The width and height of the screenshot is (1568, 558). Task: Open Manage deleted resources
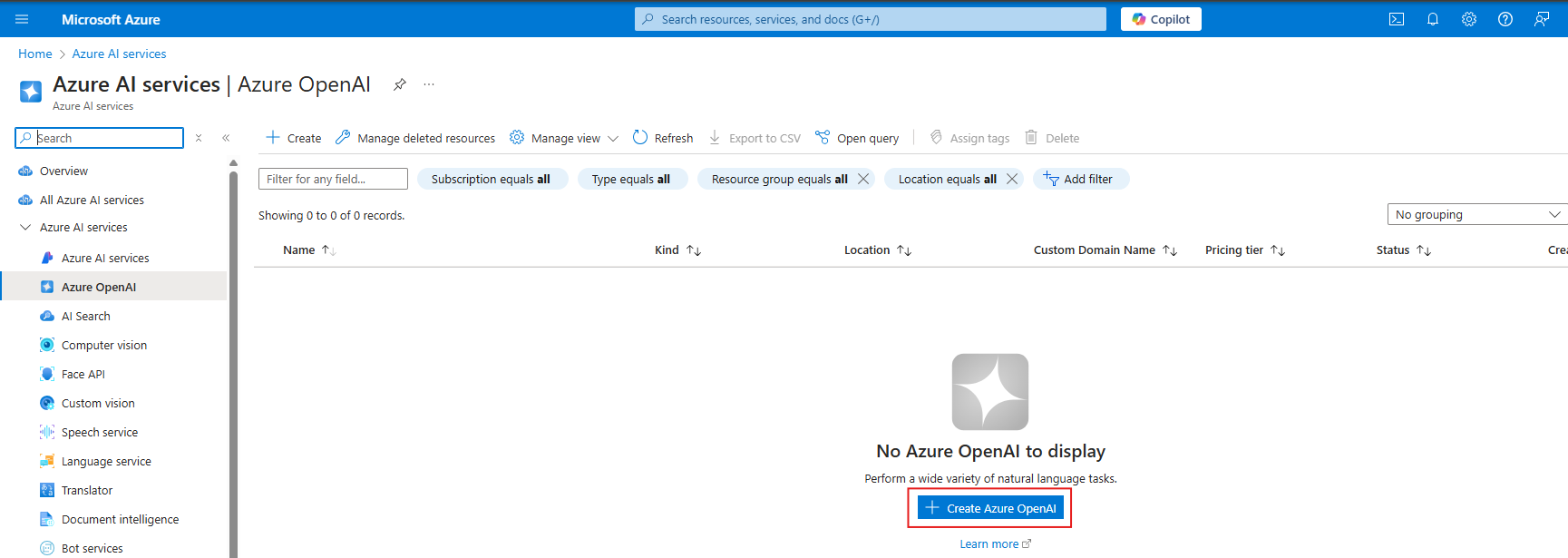click(x=415, y=138)
